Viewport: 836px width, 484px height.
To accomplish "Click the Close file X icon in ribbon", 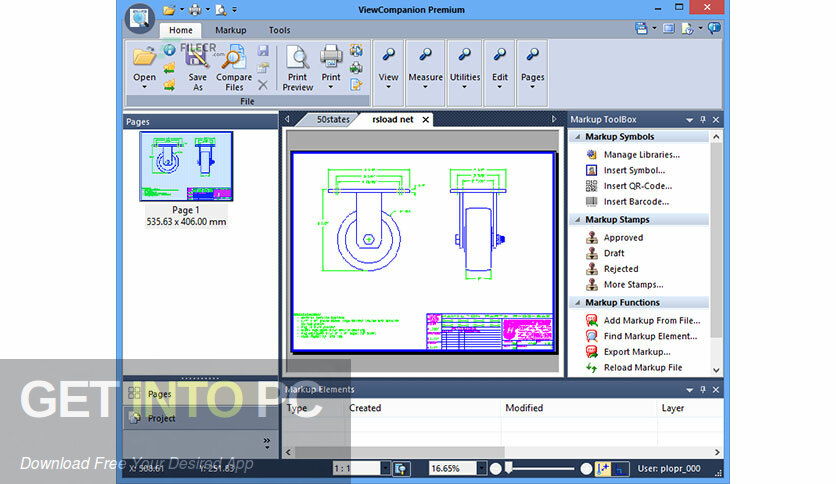I will point(263,85).
